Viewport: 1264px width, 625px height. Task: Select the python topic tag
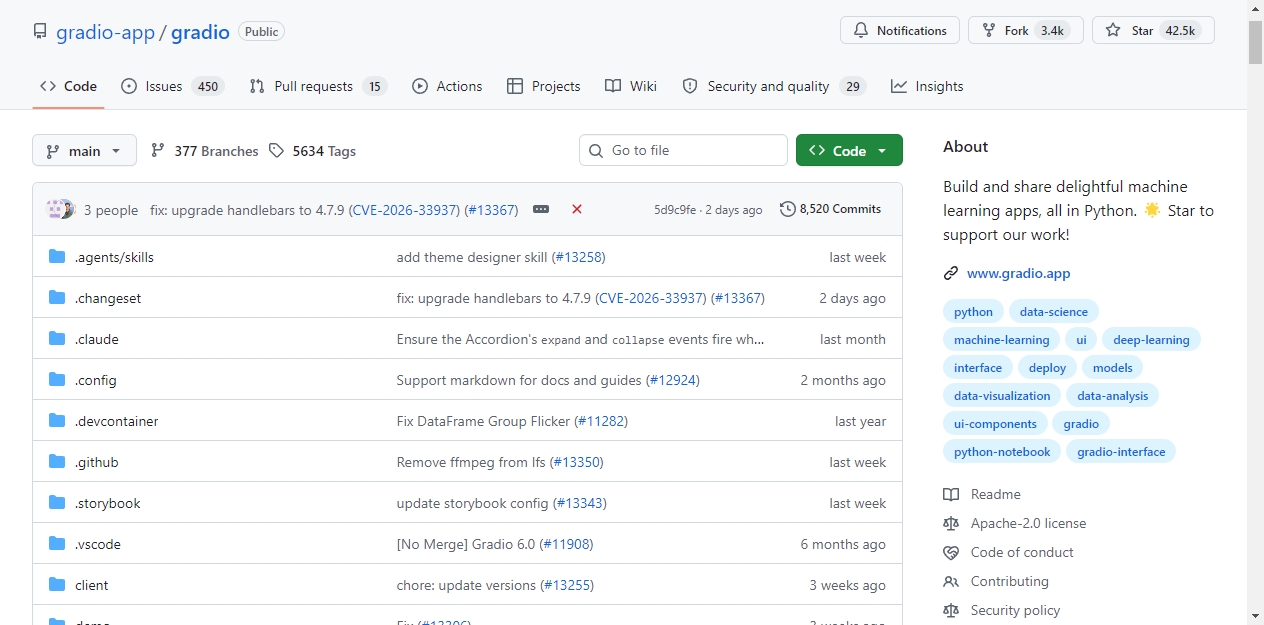tap(973, 312)
